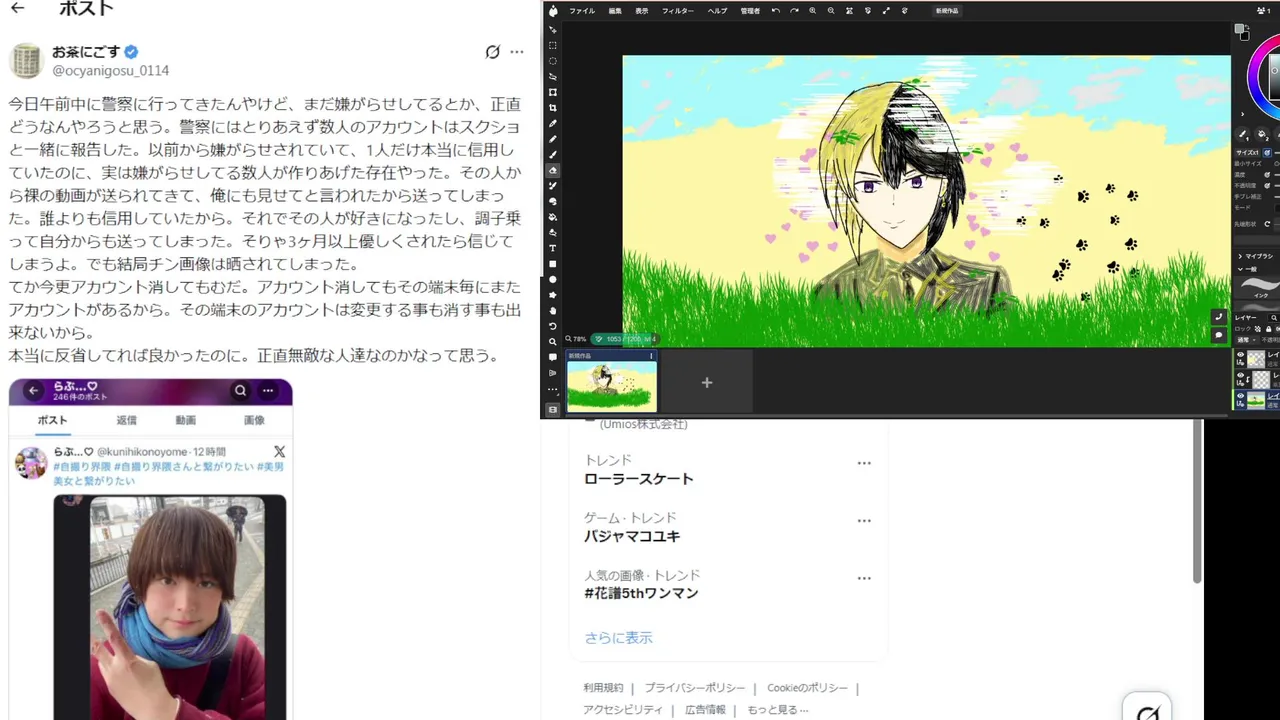1280x720 pixels.
Task: Open the 利用規約 footer link
Action: tap(603, 688)
